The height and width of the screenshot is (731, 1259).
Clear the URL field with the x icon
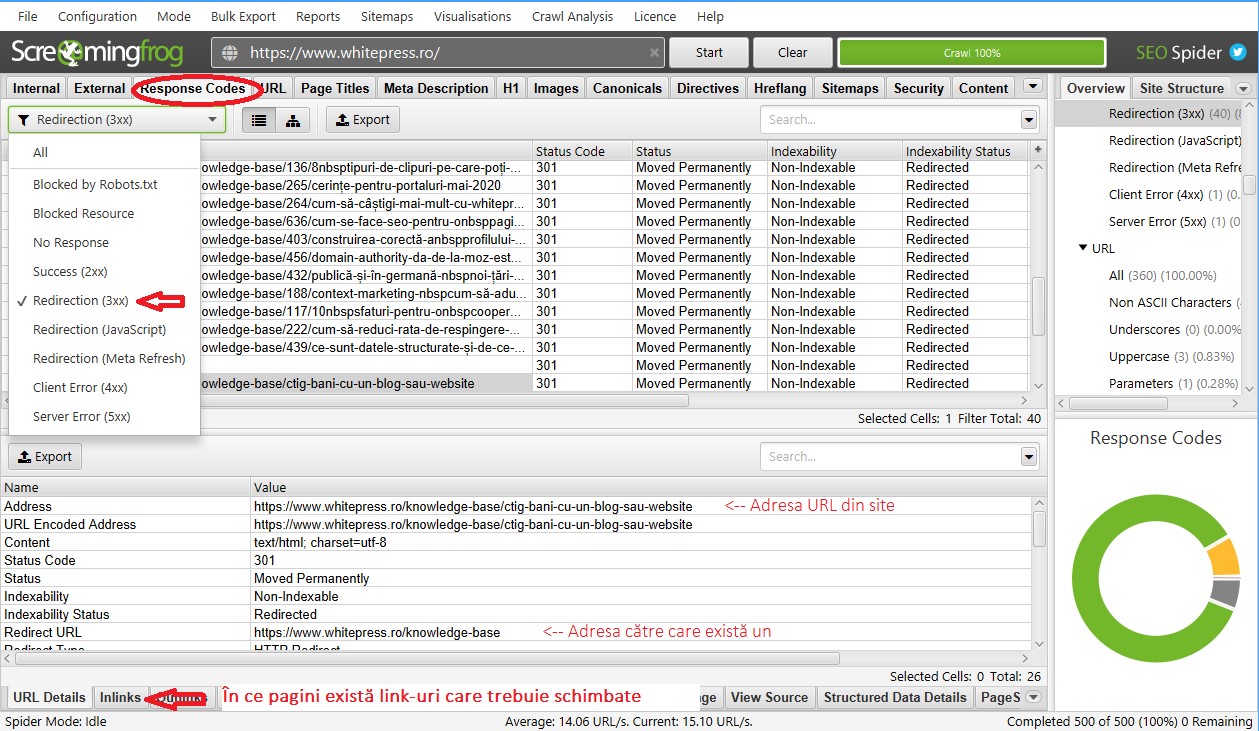pyautogui.click(x=654, y=53)
